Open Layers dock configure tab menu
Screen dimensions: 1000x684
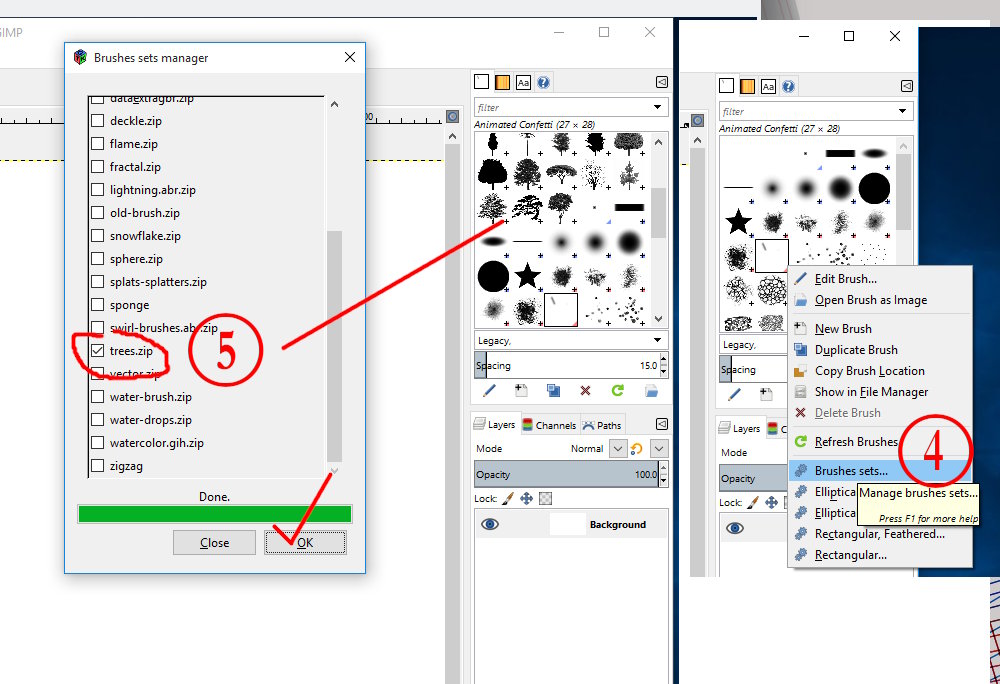click(662, 424)
